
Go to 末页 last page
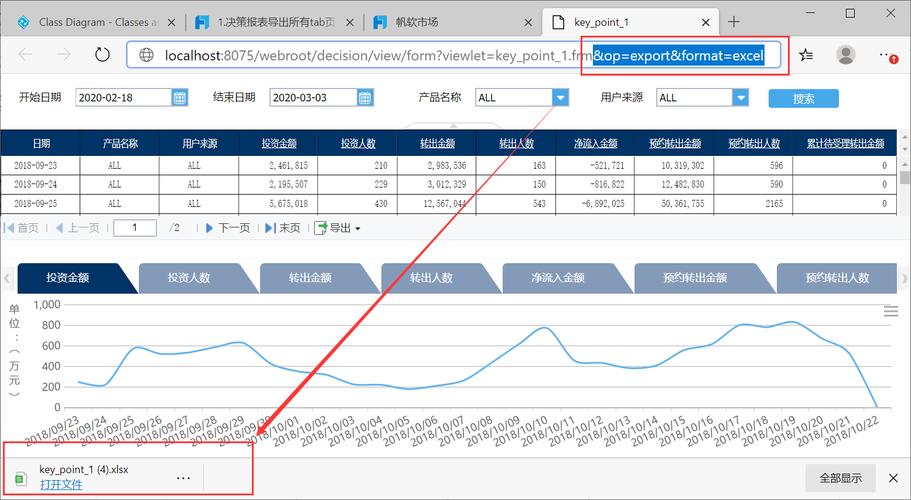(x=282, y=228)
